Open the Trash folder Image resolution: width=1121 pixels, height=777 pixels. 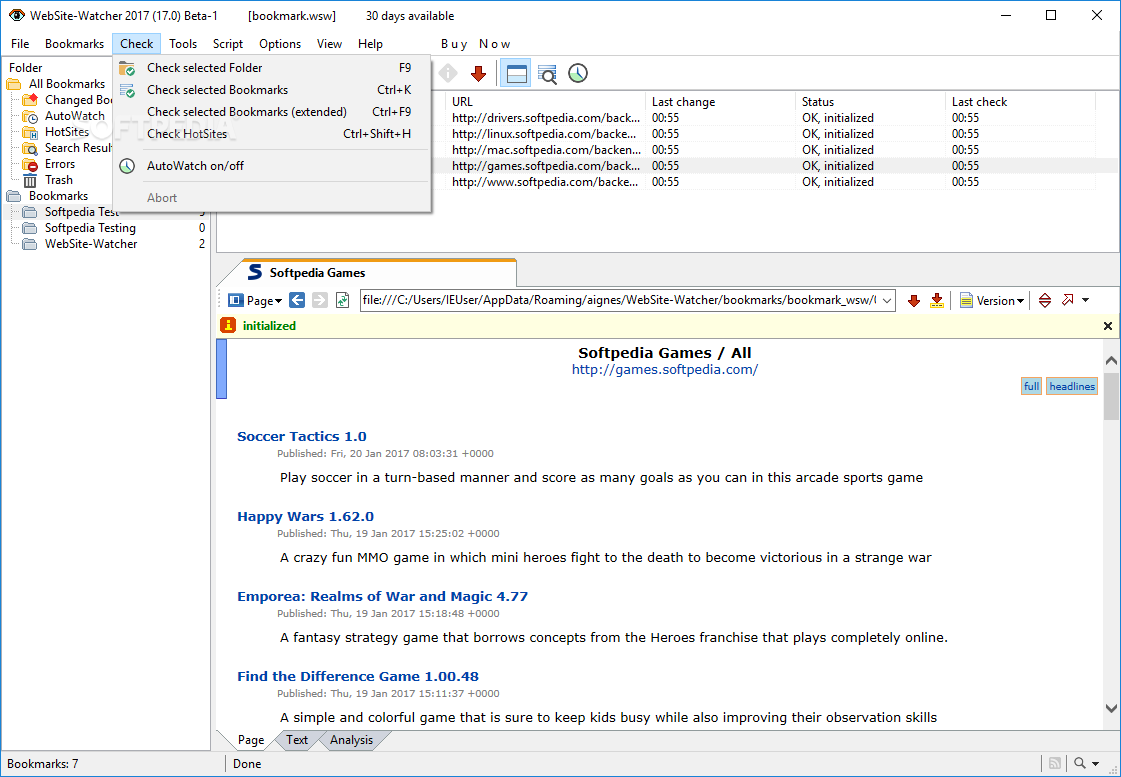click(59, 180)
